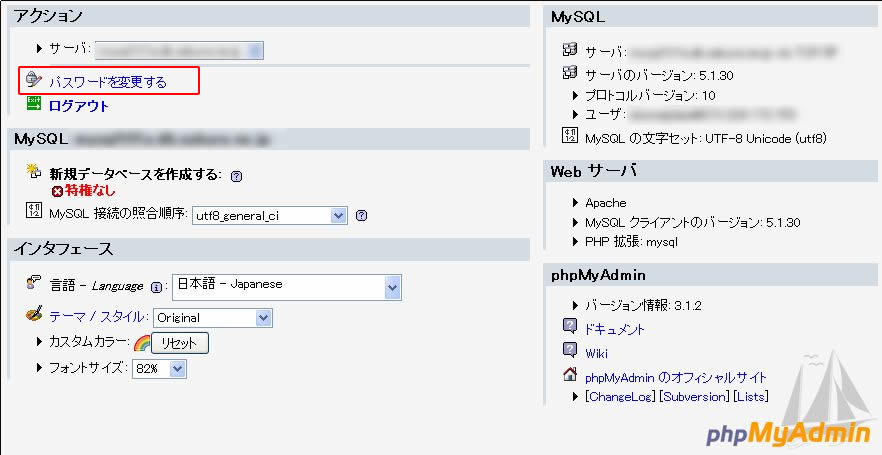882x455 pixels.
Task: Open the MySQL connection collation dropdown
Action: 270,215
